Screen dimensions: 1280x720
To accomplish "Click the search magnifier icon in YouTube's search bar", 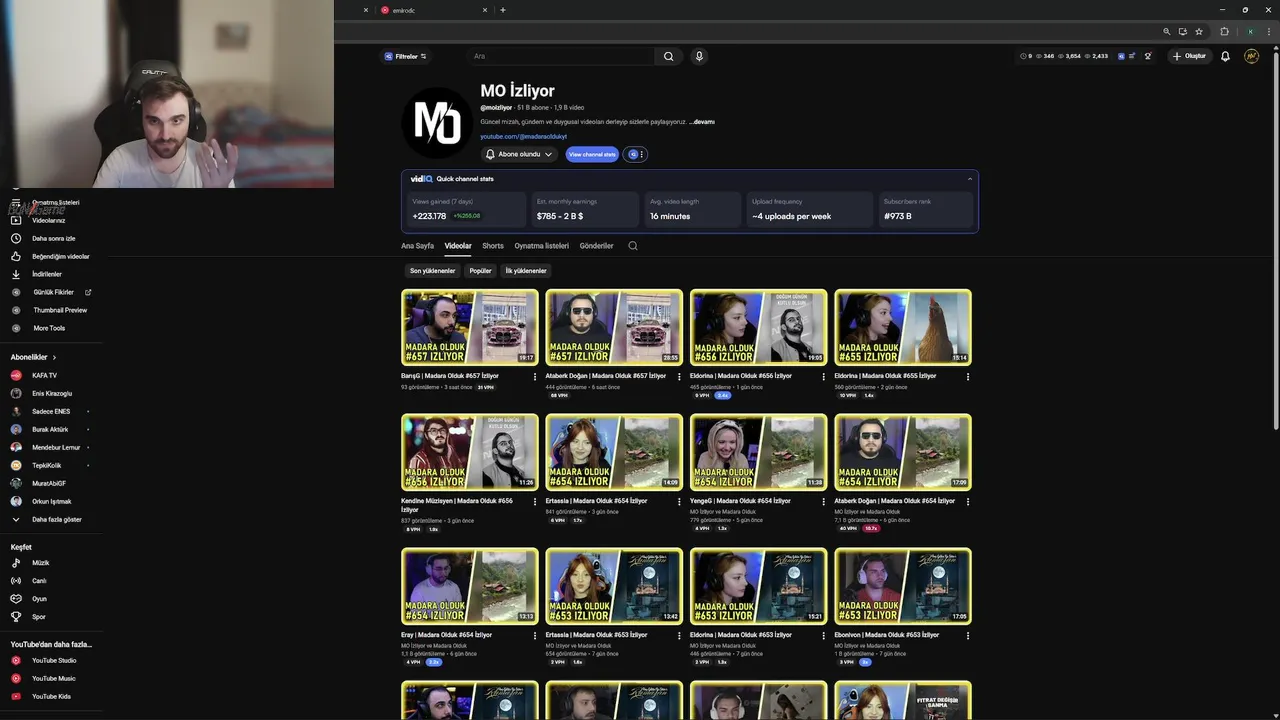I will (669, 56).
